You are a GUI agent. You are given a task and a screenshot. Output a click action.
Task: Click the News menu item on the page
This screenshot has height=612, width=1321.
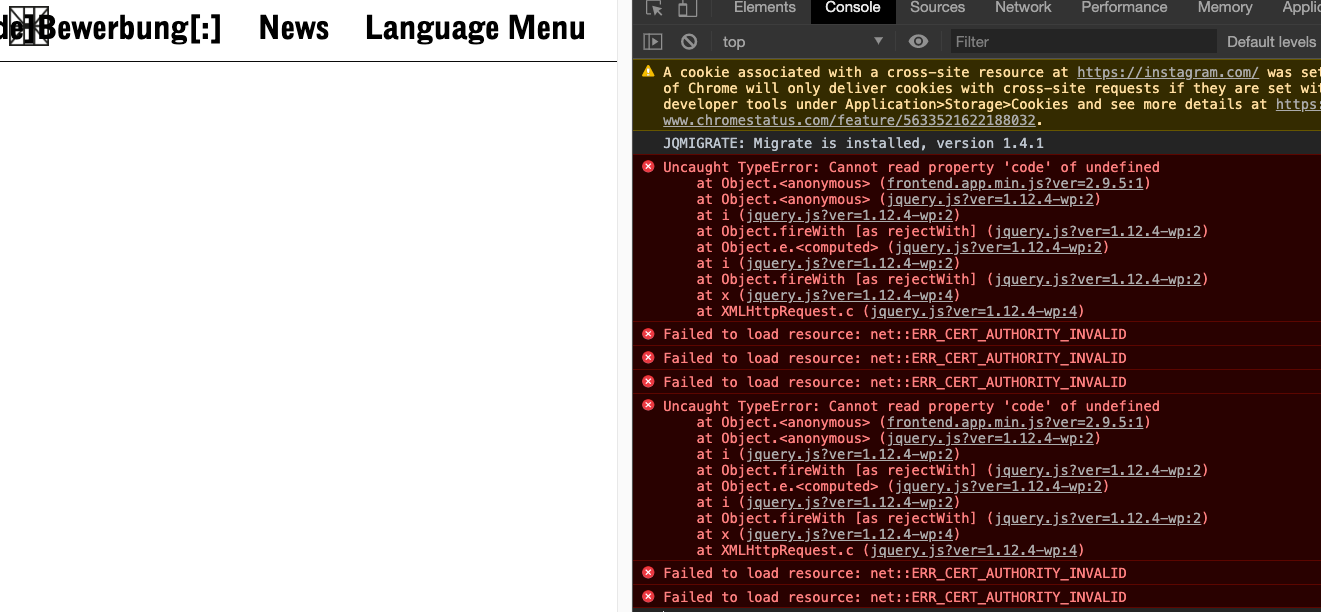tap(293, 28)
